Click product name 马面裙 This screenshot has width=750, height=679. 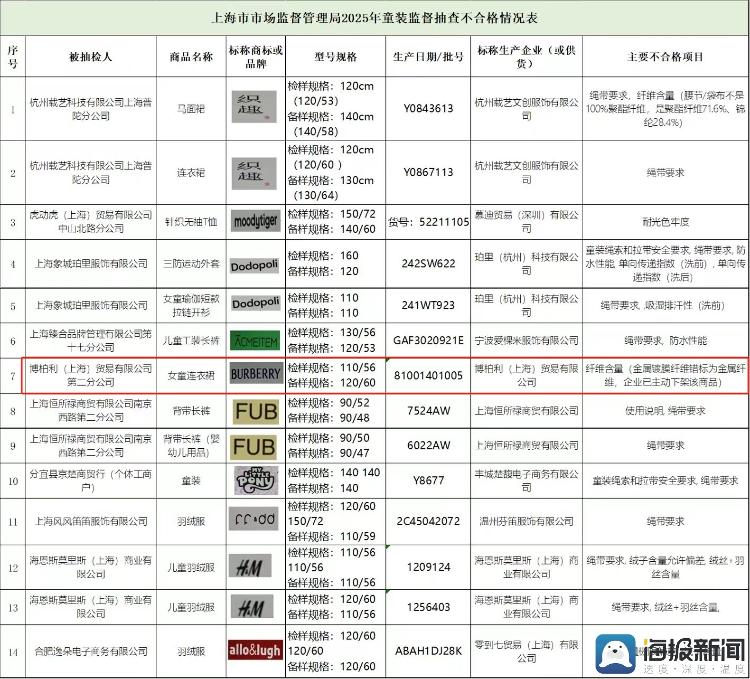coord(191,109)
